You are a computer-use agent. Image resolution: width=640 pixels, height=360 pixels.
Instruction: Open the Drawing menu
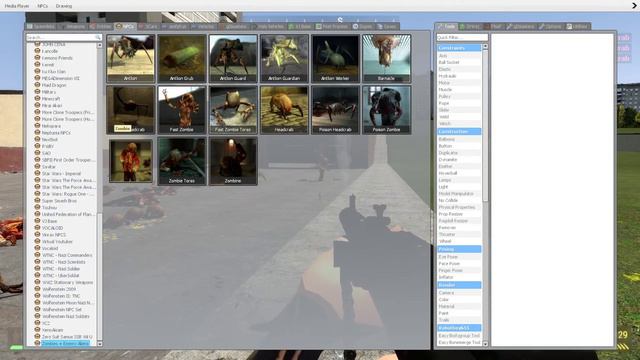coord(64,6)
